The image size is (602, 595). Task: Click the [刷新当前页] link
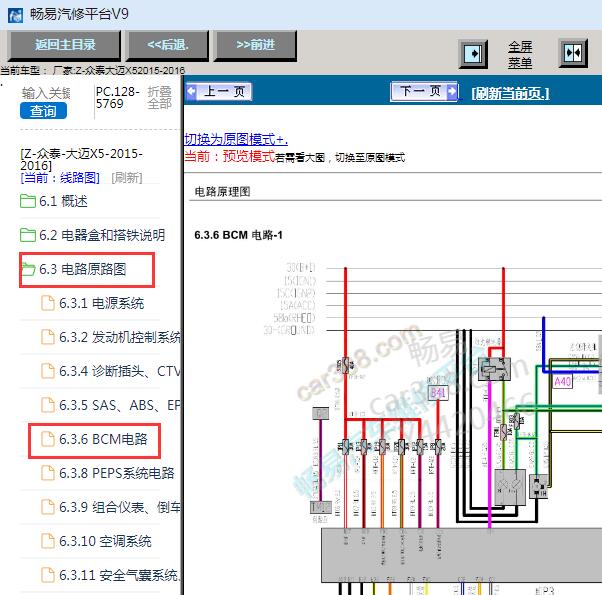[x=510, y=93]
